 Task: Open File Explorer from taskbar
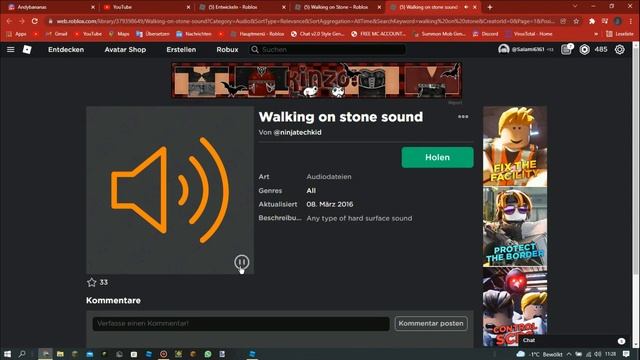60,354
